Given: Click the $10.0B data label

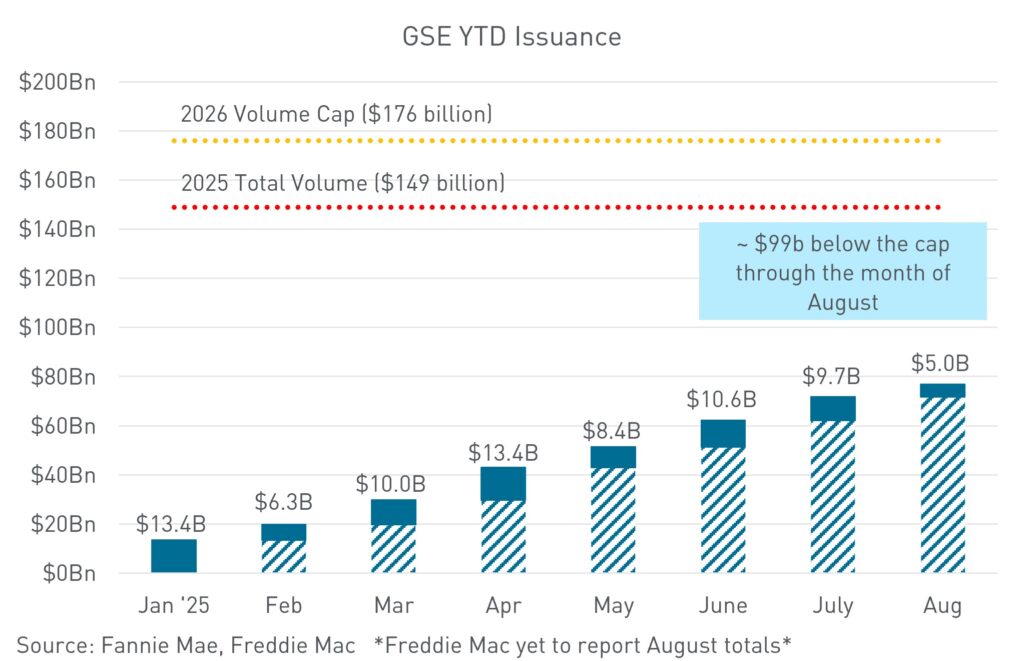Looking at the screenshot, I should [x=391, y=483].
